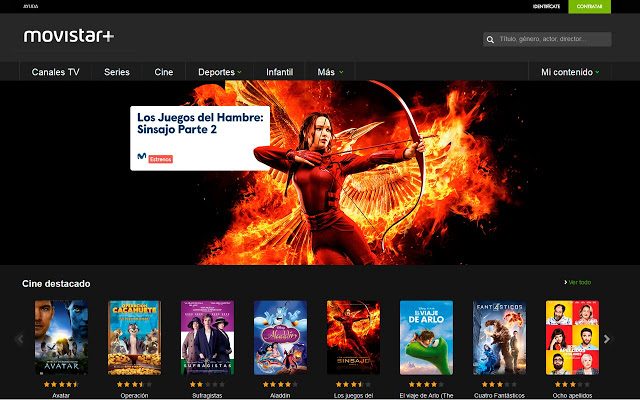Open the Ayuda help link
The image size is (640, 400).
pyautogui.click(x=30, y=6)
